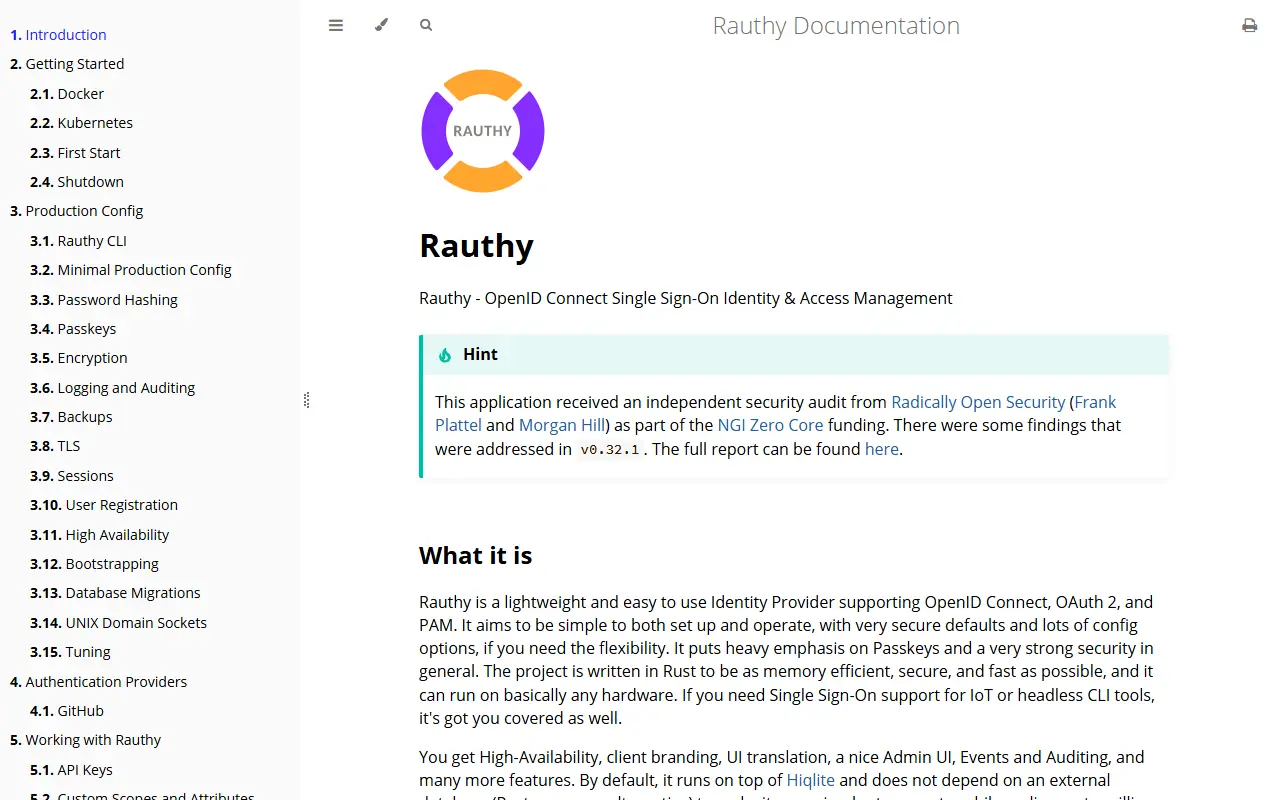Go to Working with Rauthy chapter
Viewport: 1280px width, 800px height.
tap(86, 740)
